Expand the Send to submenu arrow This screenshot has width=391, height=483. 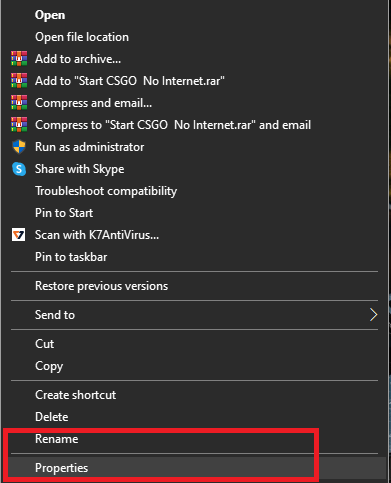373,315
